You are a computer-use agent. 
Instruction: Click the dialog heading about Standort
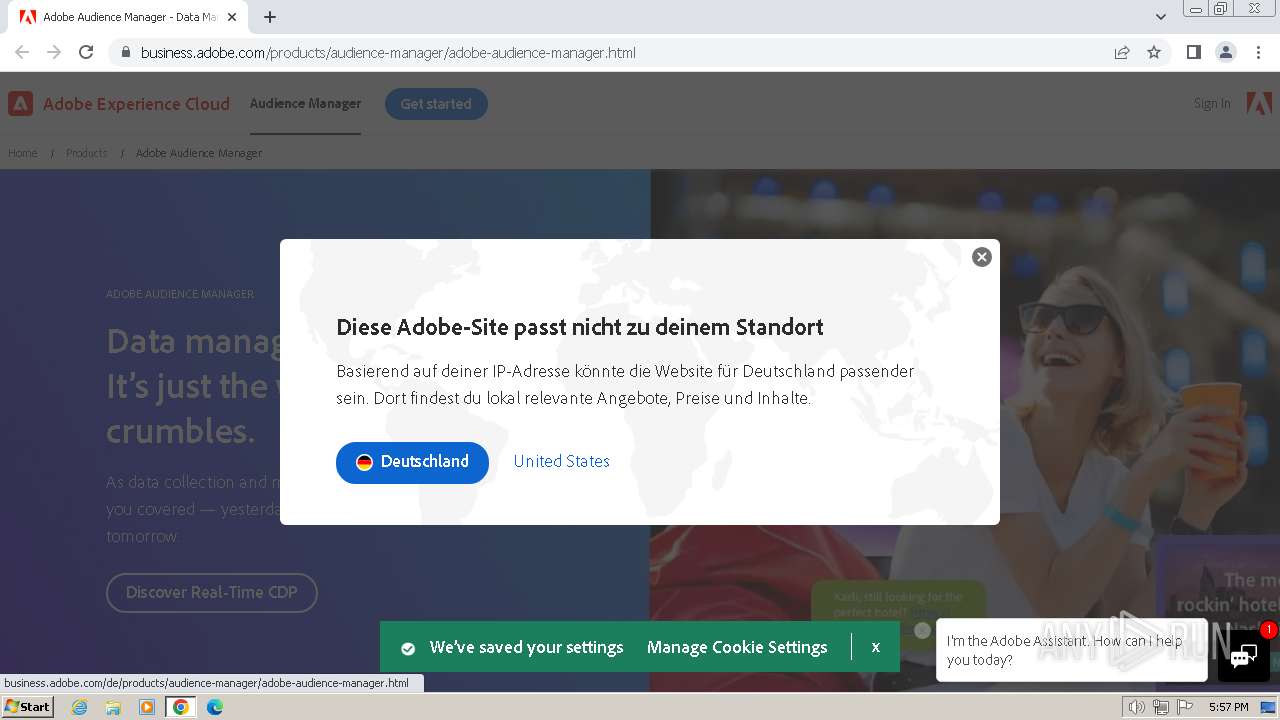580,327
